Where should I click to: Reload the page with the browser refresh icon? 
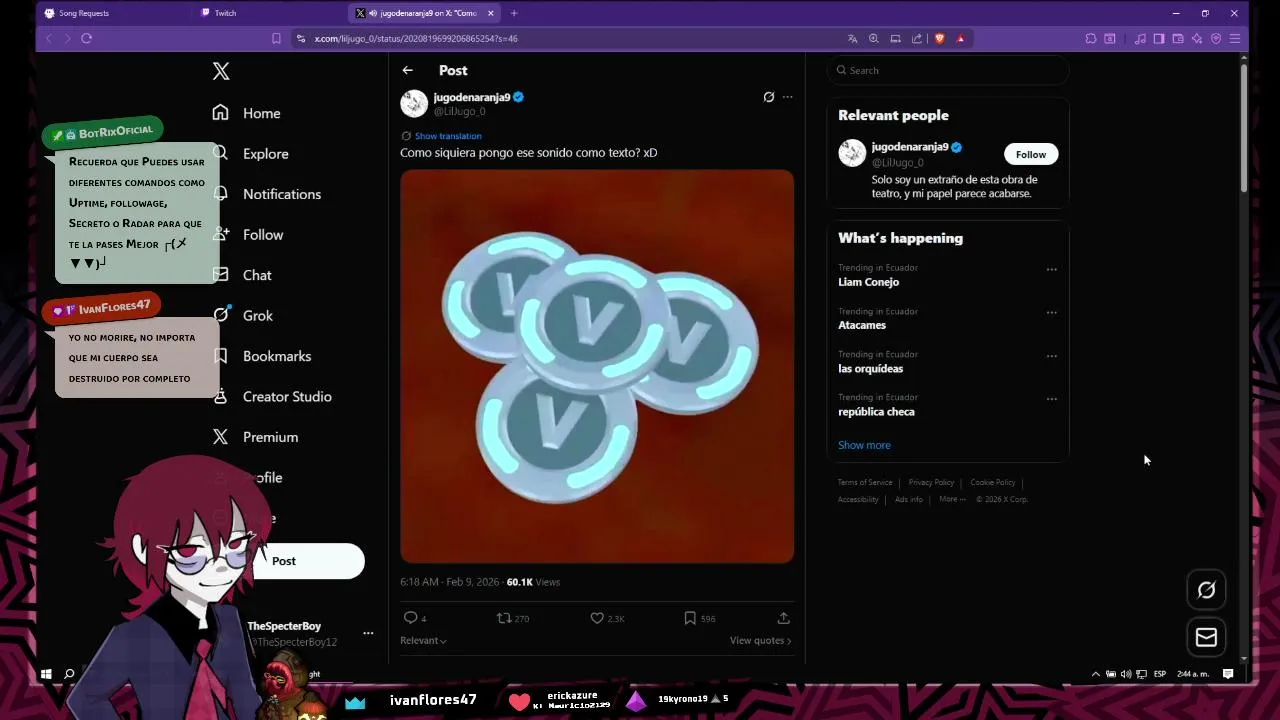coord(86,38)
